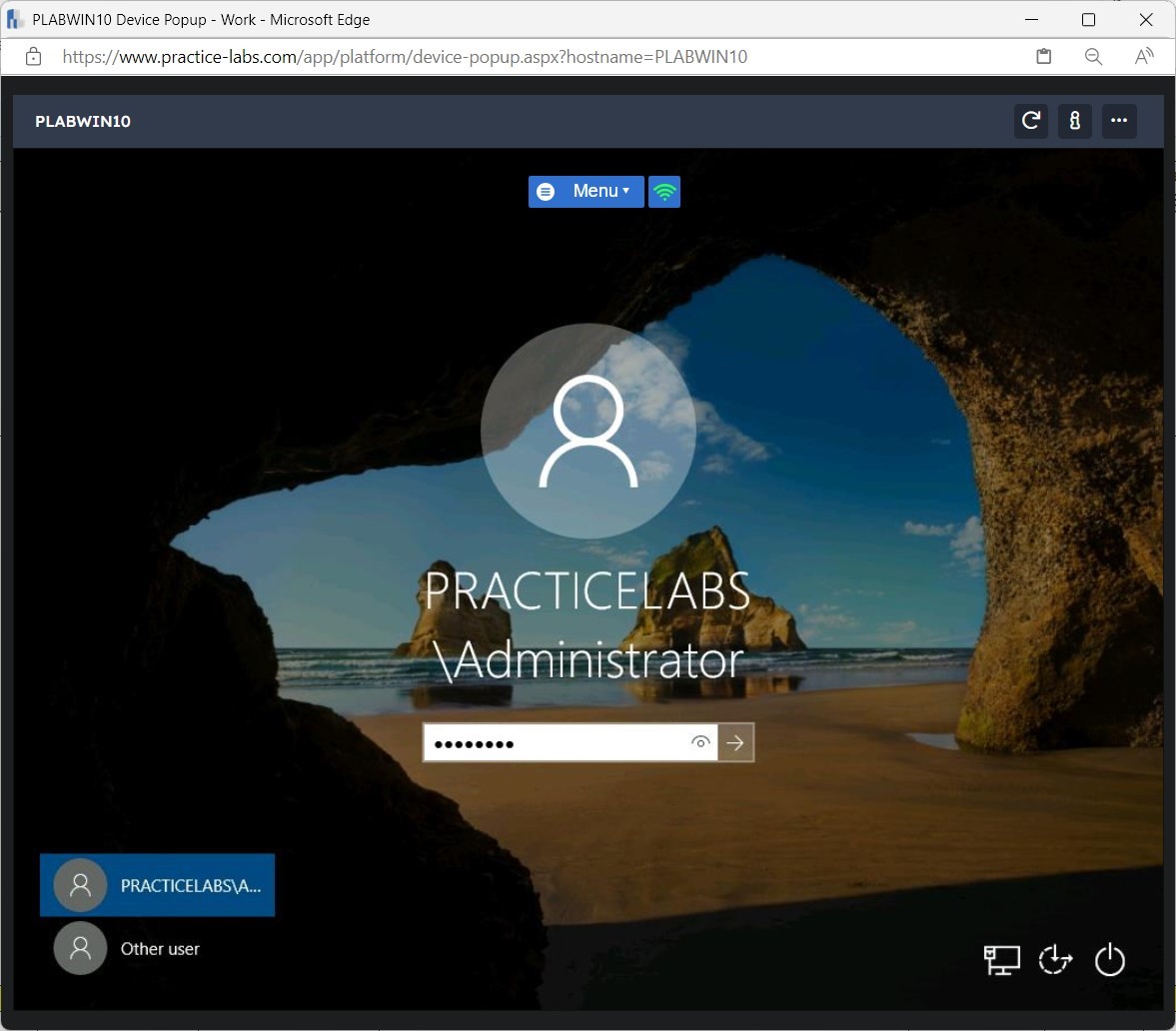The width and height of the screenshot is (1176, 1031).
Task: Select the network sign-in icon
Action: (1001, 959)
